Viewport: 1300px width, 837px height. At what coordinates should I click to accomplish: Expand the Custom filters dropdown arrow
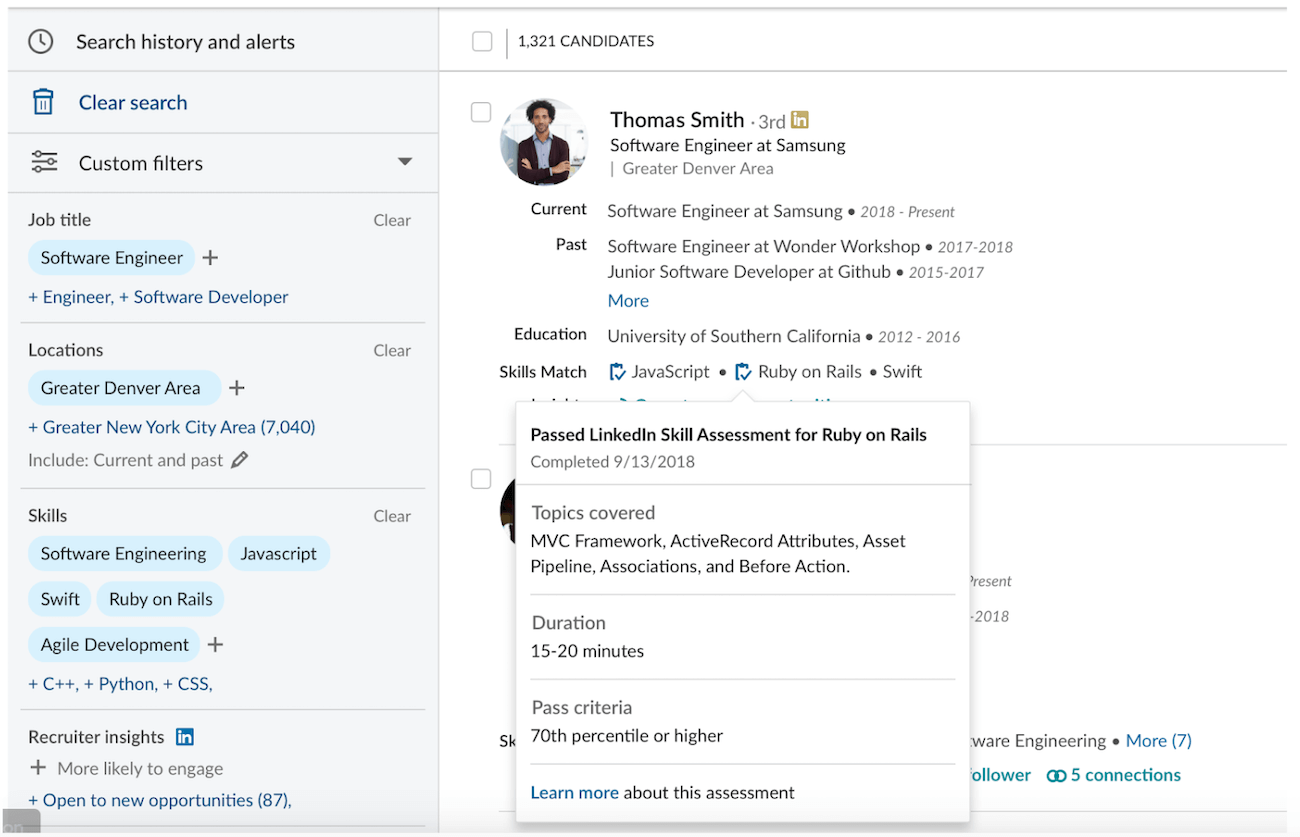point(405,162)
